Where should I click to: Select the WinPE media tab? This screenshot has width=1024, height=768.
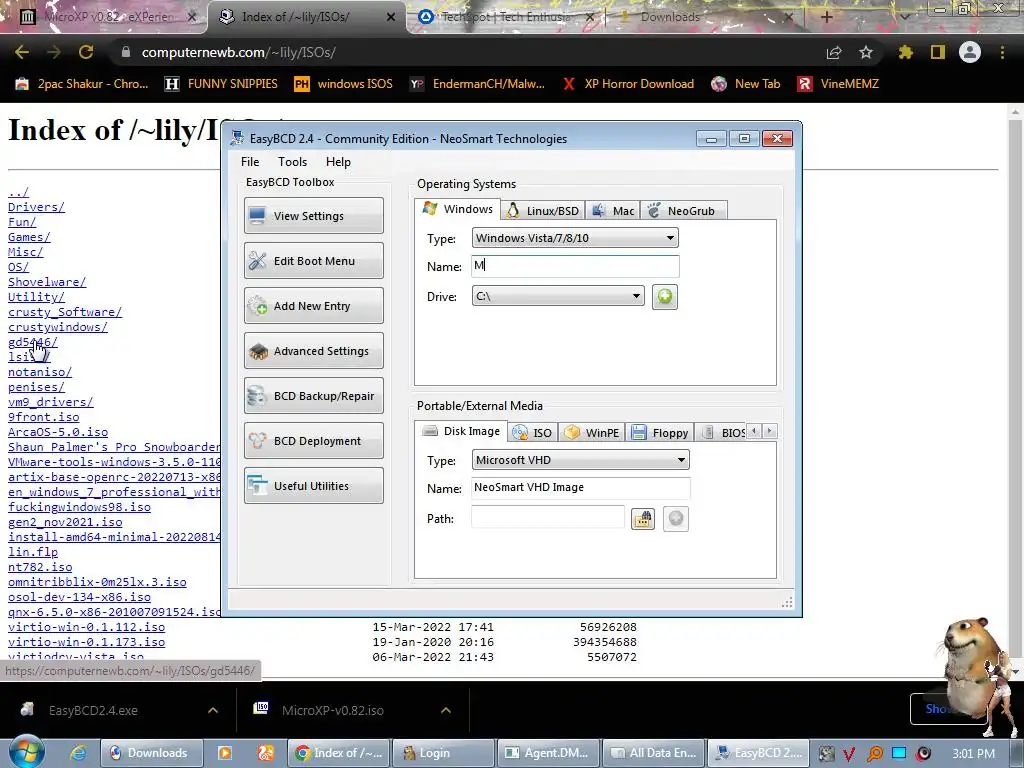click(592, 433)
